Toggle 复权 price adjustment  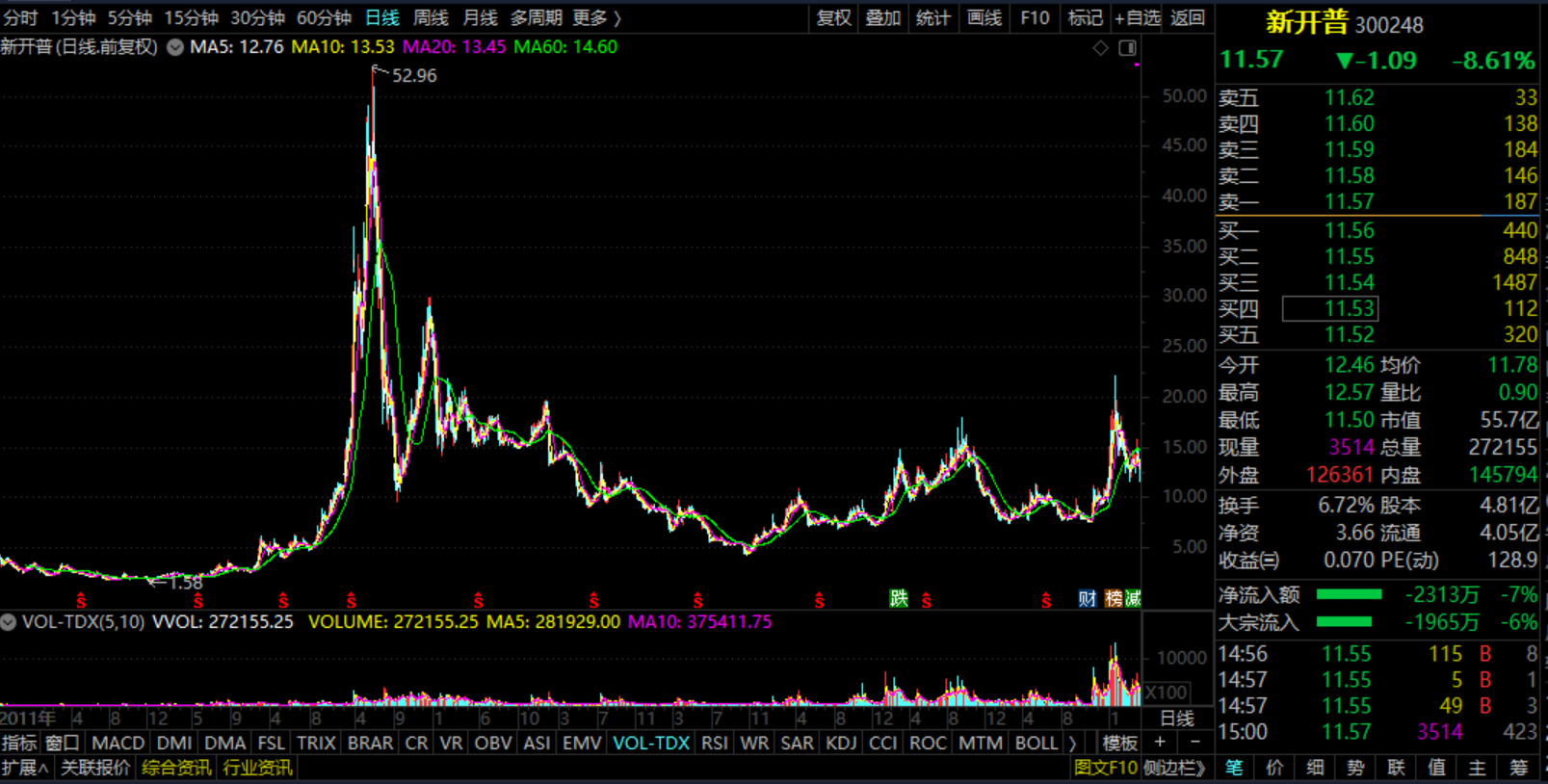833,18
